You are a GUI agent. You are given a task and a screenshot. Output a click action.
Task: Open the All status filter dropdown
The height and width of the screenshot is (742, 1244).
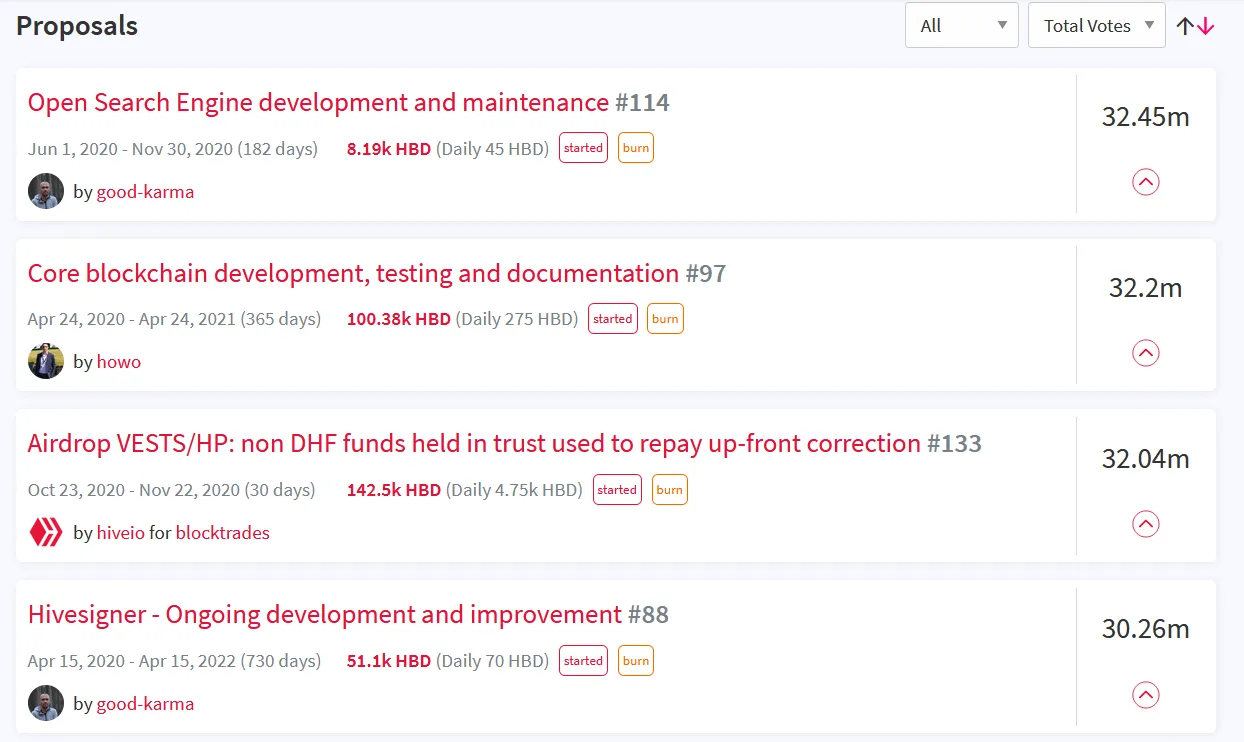tap(961, 26)
